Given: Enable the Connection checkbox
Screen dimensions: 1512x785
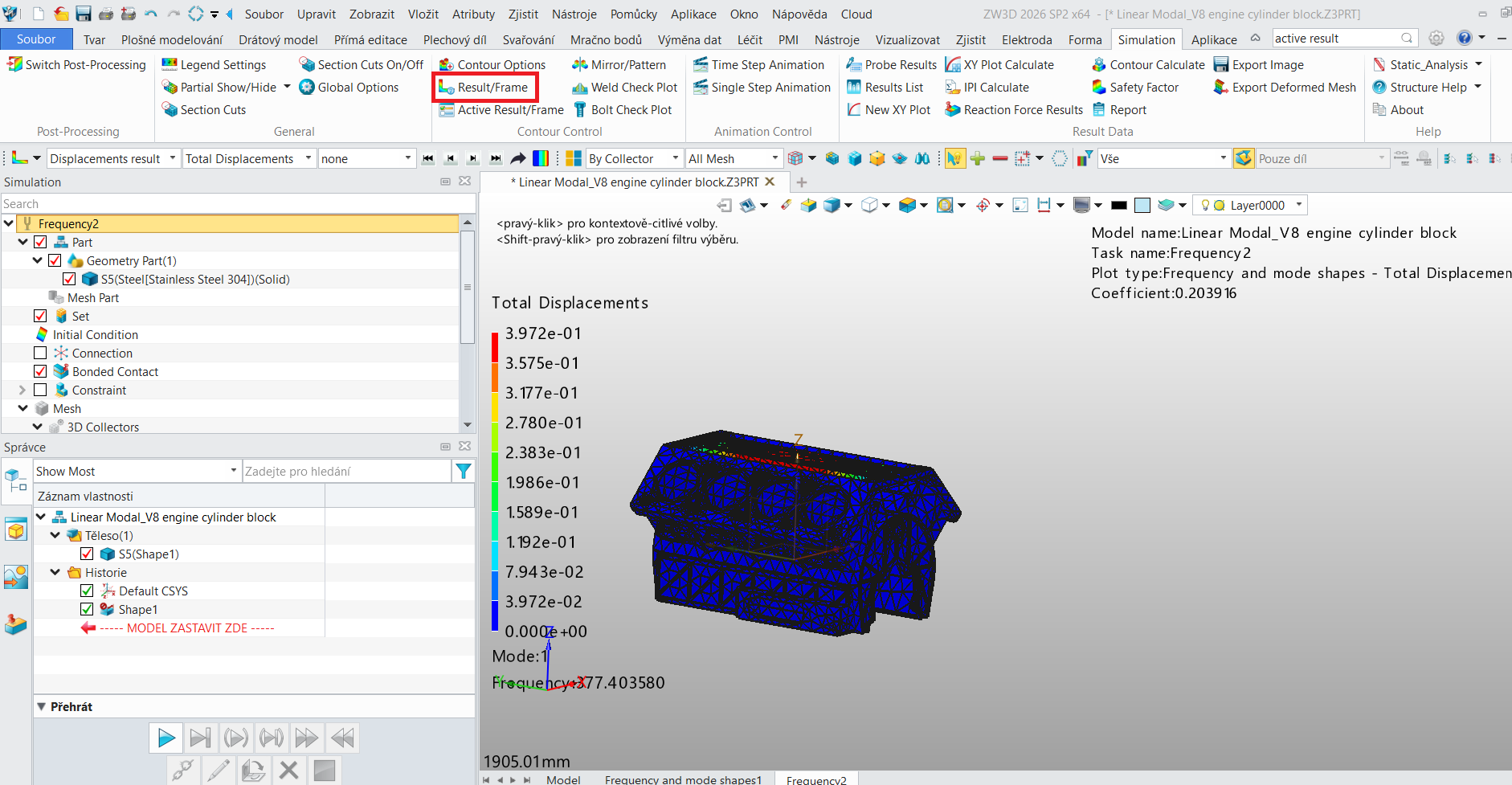Looking at the screenshot, I should tap(40, 354).
